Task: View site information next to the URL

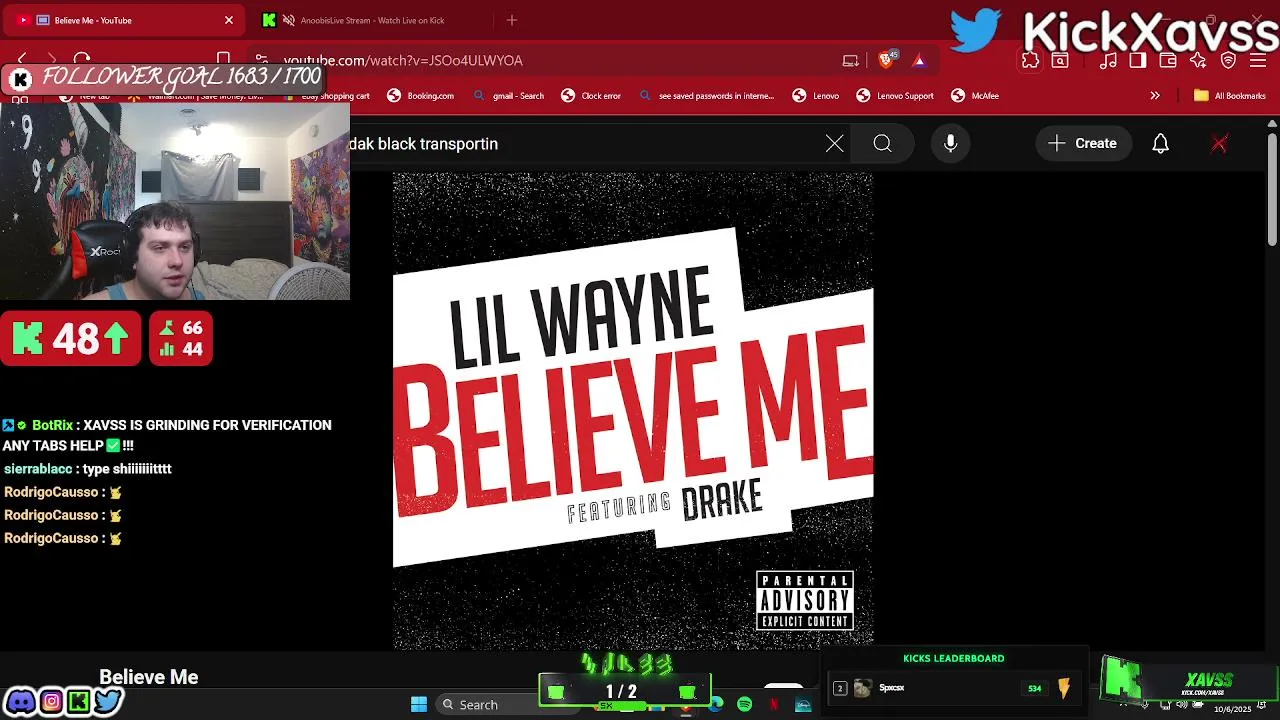Action: coord(262,60)
